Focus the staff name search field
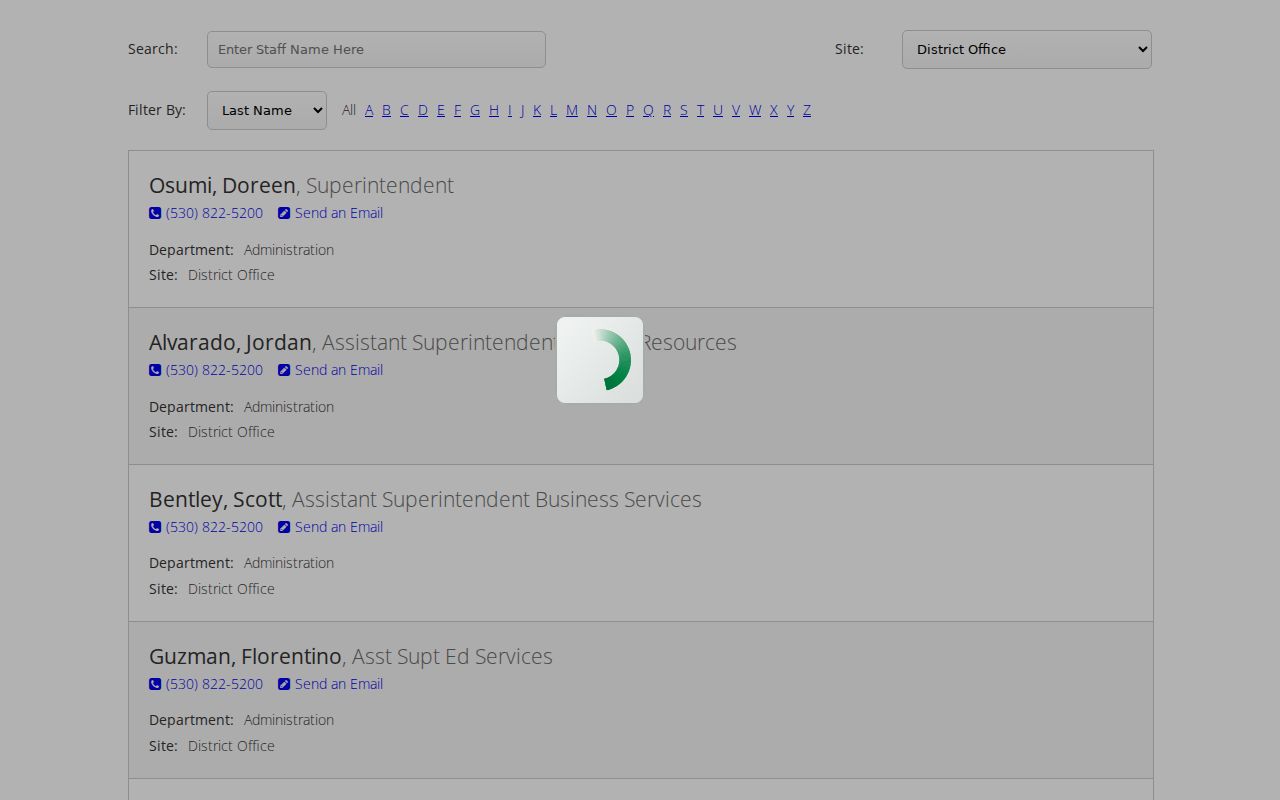This screenshot has width=1280, height=800. [x=376, y=49]
